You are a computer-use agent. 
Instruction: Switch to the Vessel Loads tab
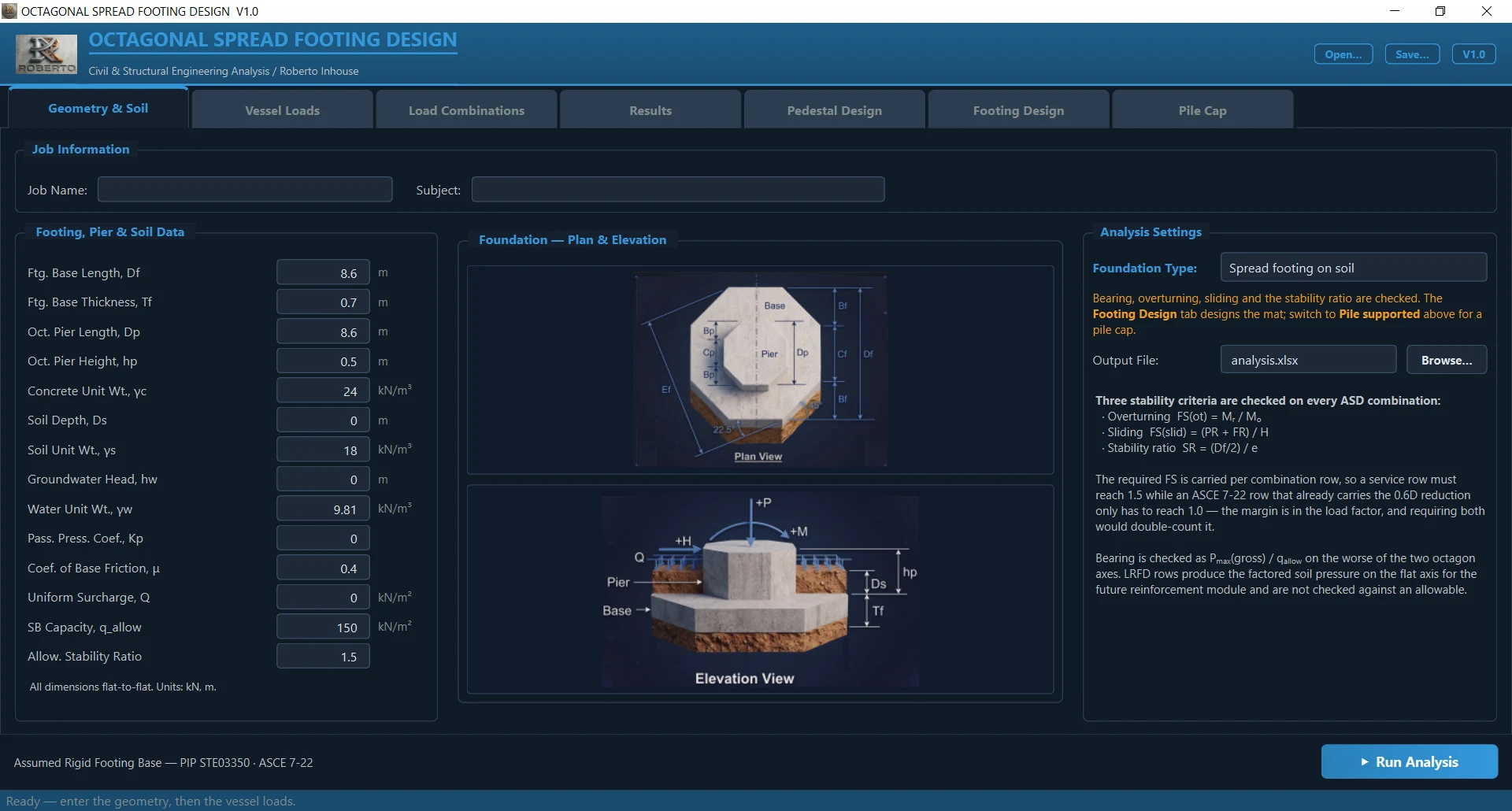point(282,110)
